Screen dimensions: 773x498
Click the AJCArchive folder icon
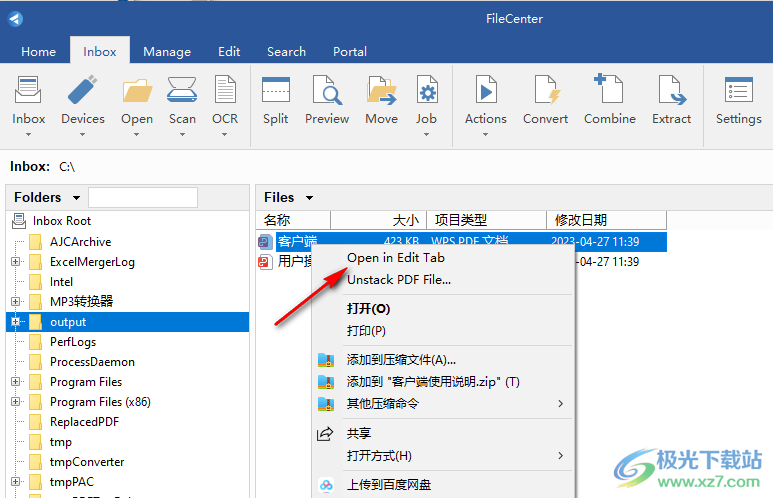(x=35, y=242)
